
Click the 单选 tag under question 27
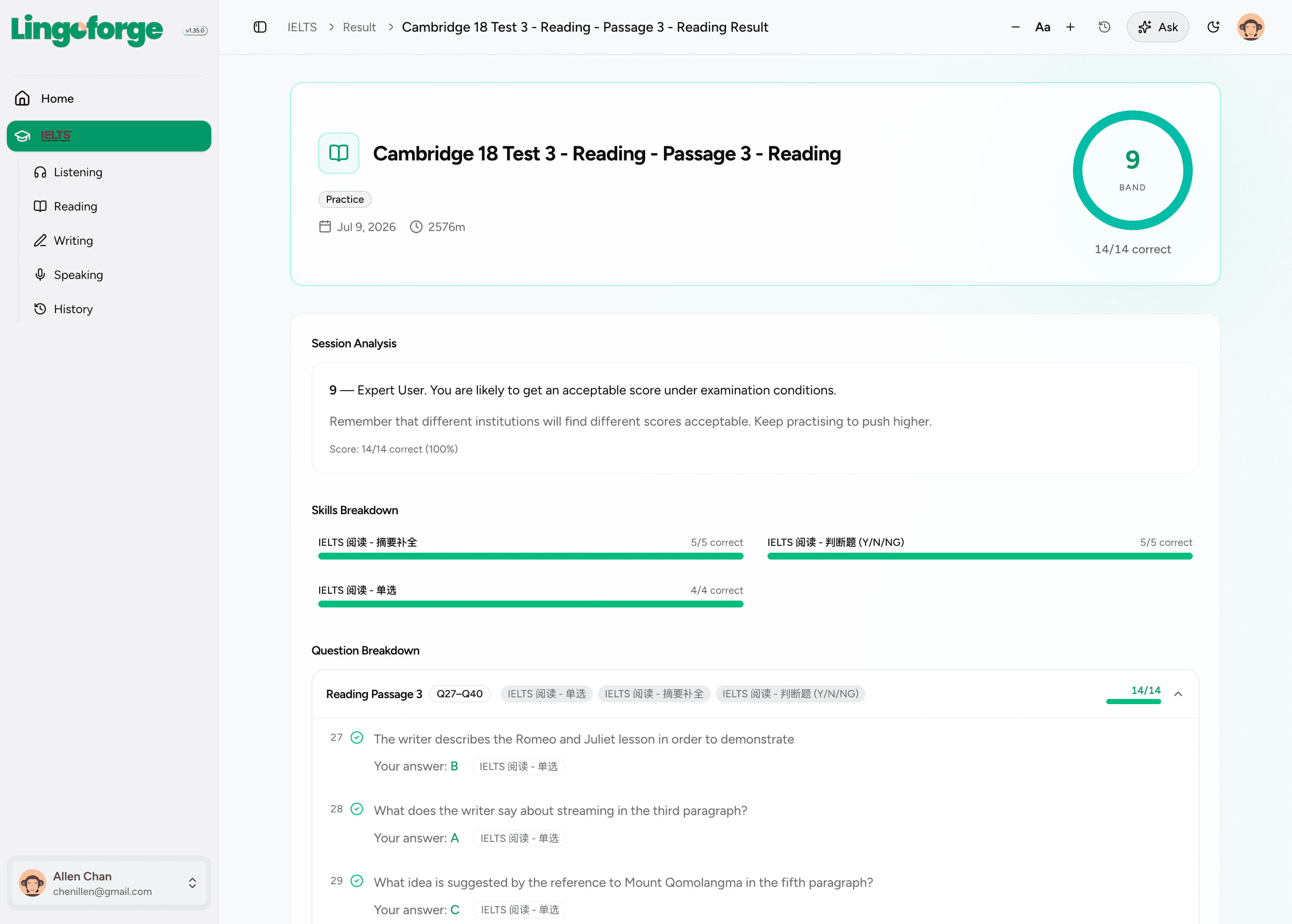[x=518, y=767]
